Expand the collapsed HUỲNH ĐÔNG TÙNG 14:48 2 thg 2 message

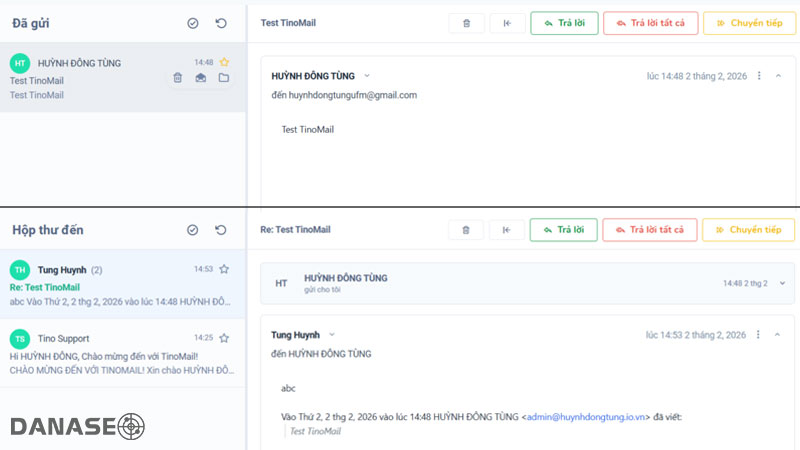782,283
